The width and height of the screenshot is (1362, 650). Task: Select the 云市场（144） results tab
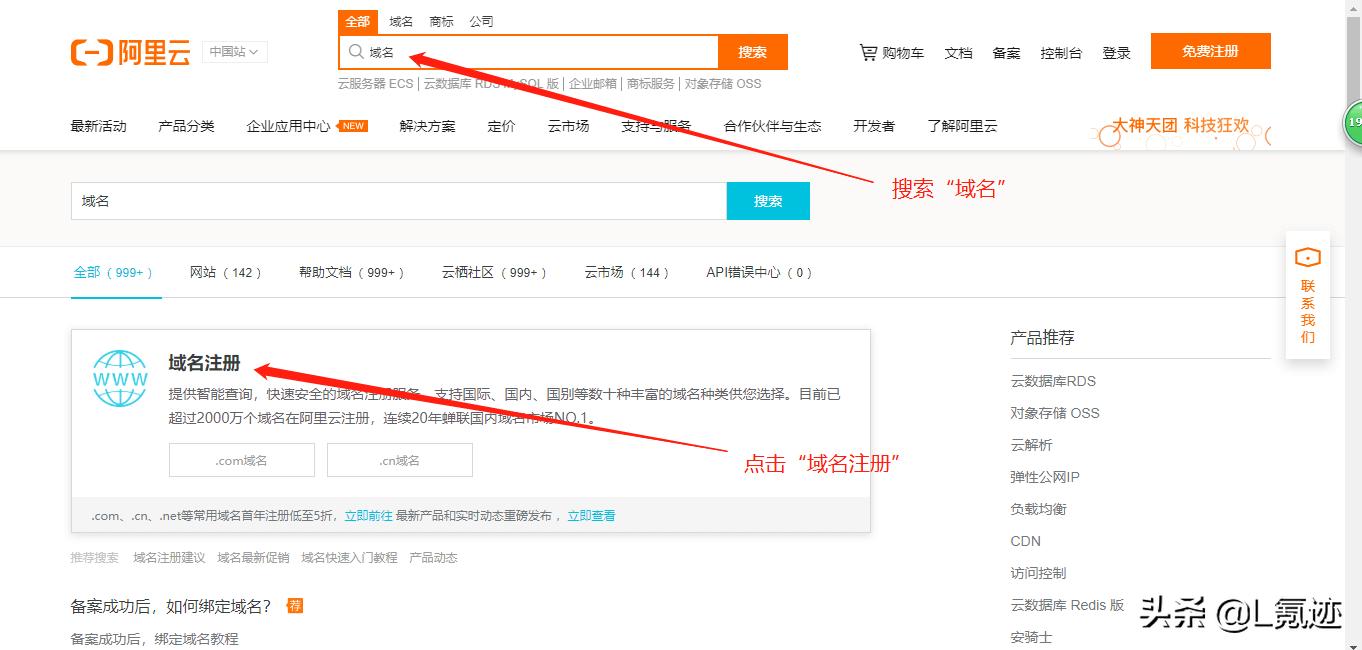[x=625, y=271]
